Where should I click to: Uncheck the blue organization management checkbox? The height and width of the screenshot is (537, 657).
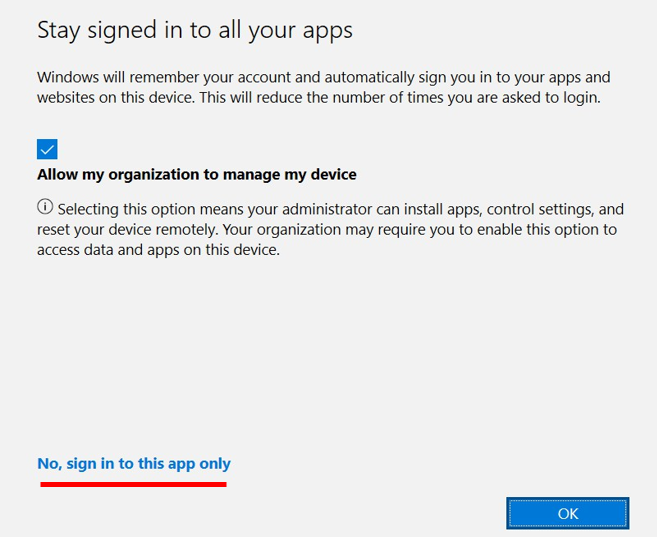[47, 149]
